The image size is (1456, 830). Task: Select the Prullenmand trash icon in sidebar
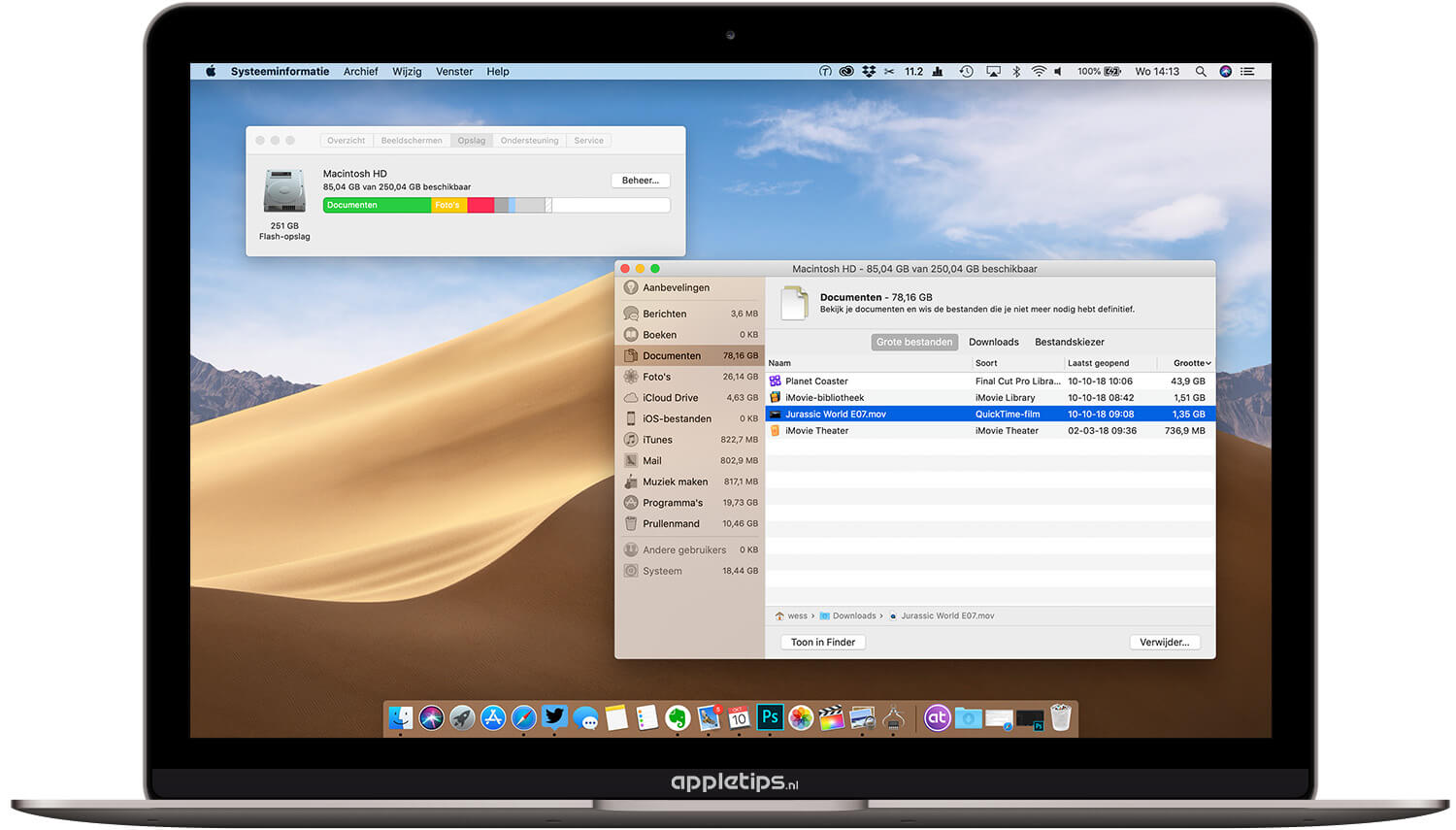click(631, 523)
